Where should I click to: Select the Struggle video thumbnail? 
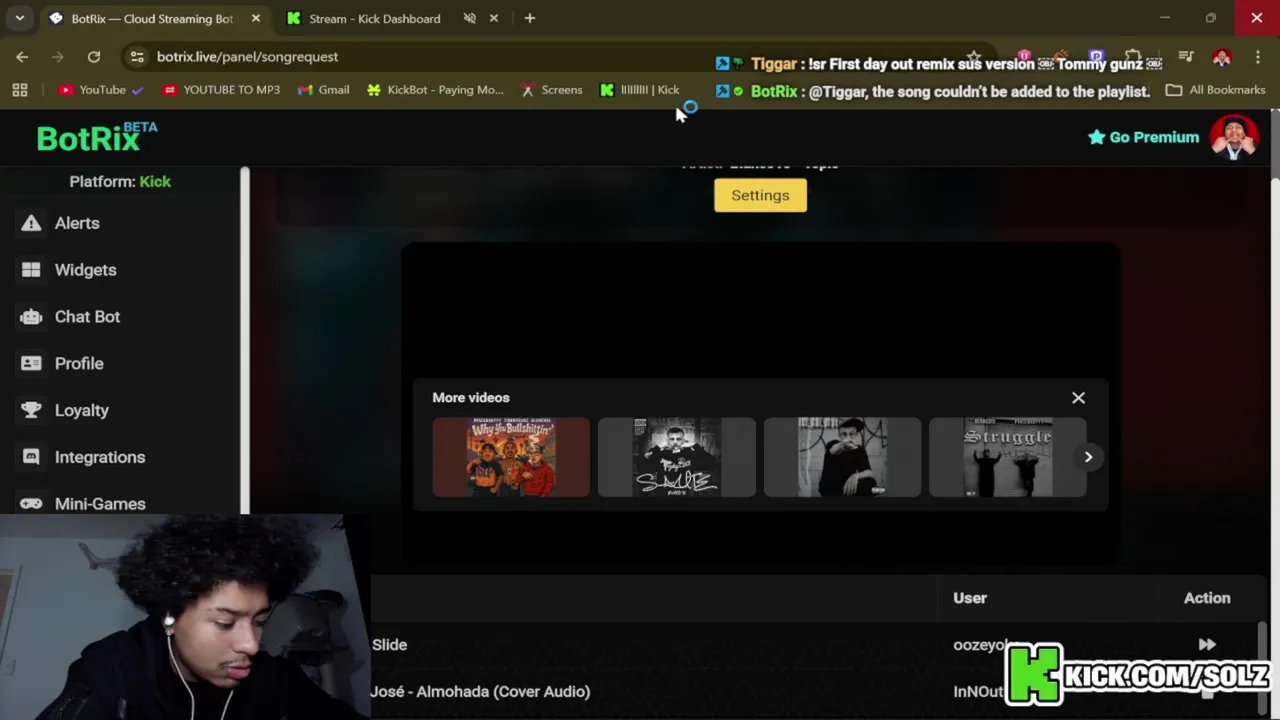[1007, 457]
